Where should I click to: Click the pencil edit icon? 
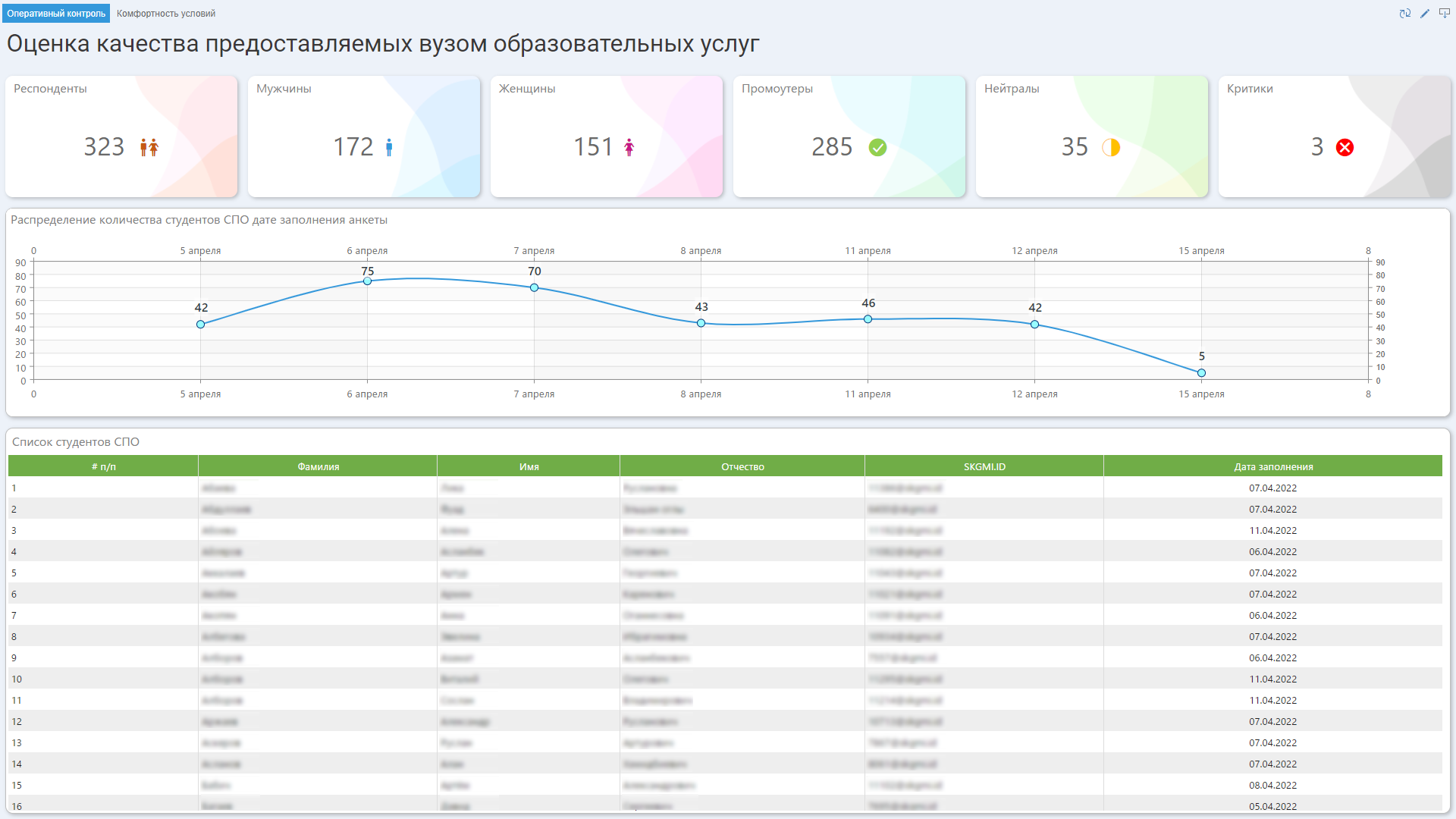(x=1425, y=13)
